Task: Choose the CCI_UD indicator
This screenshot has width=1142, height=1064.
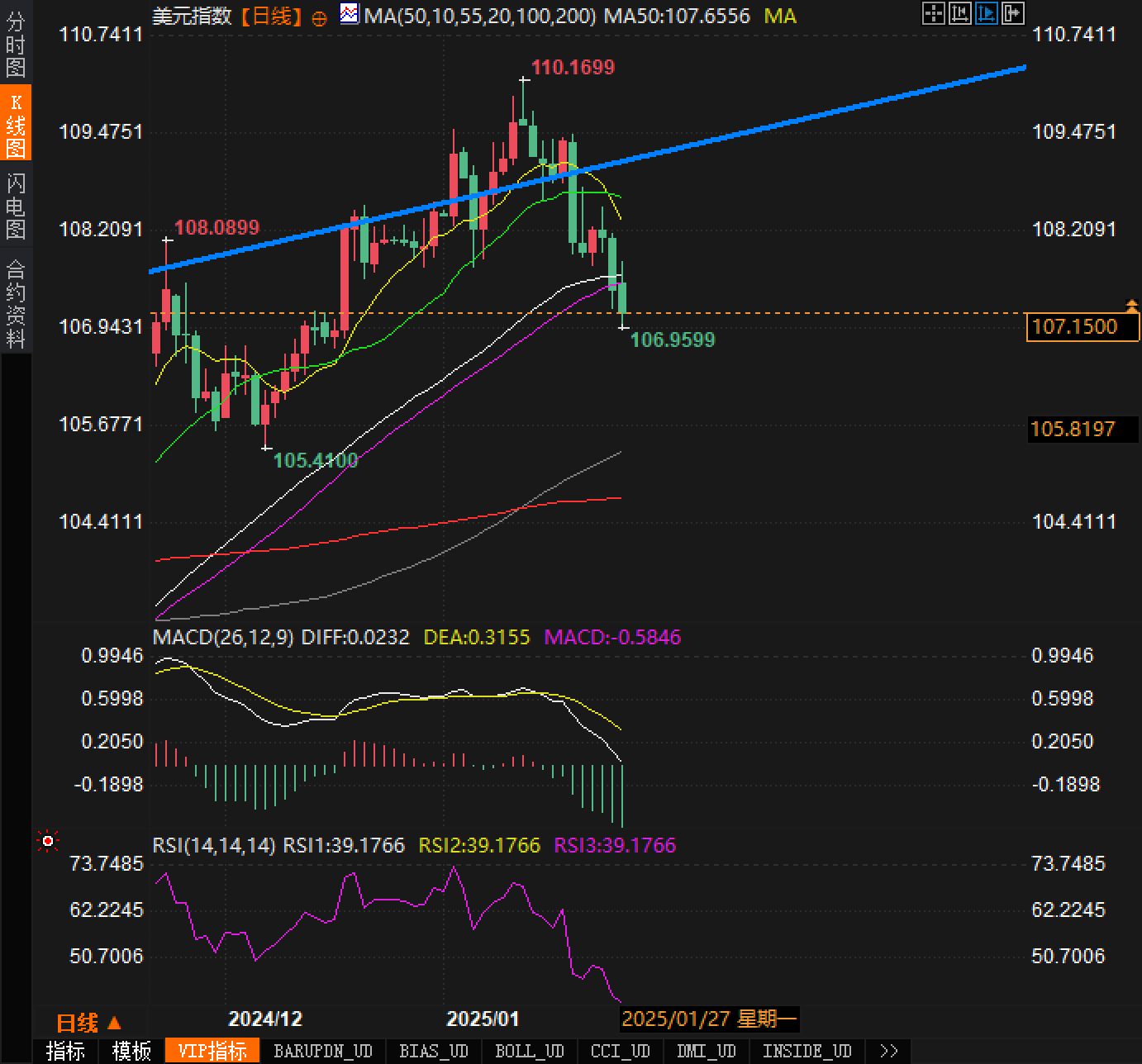Action: (621, 1051)
